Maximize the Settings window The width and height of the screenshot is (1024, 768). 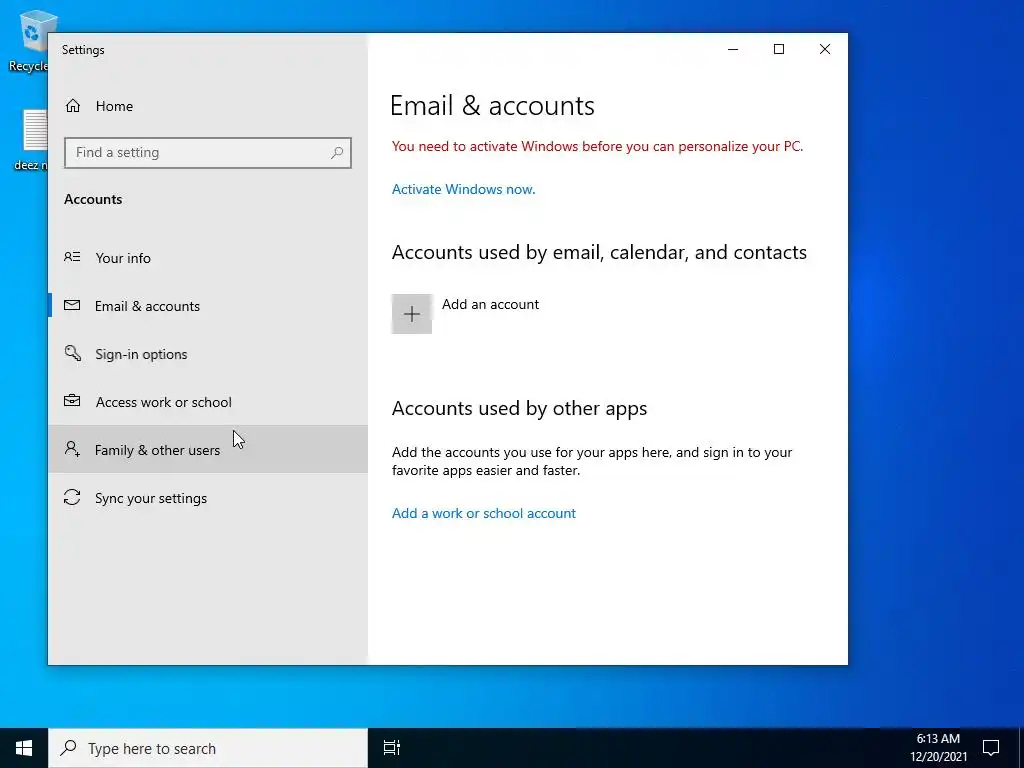pyautogui.click(x=778, y=50)
